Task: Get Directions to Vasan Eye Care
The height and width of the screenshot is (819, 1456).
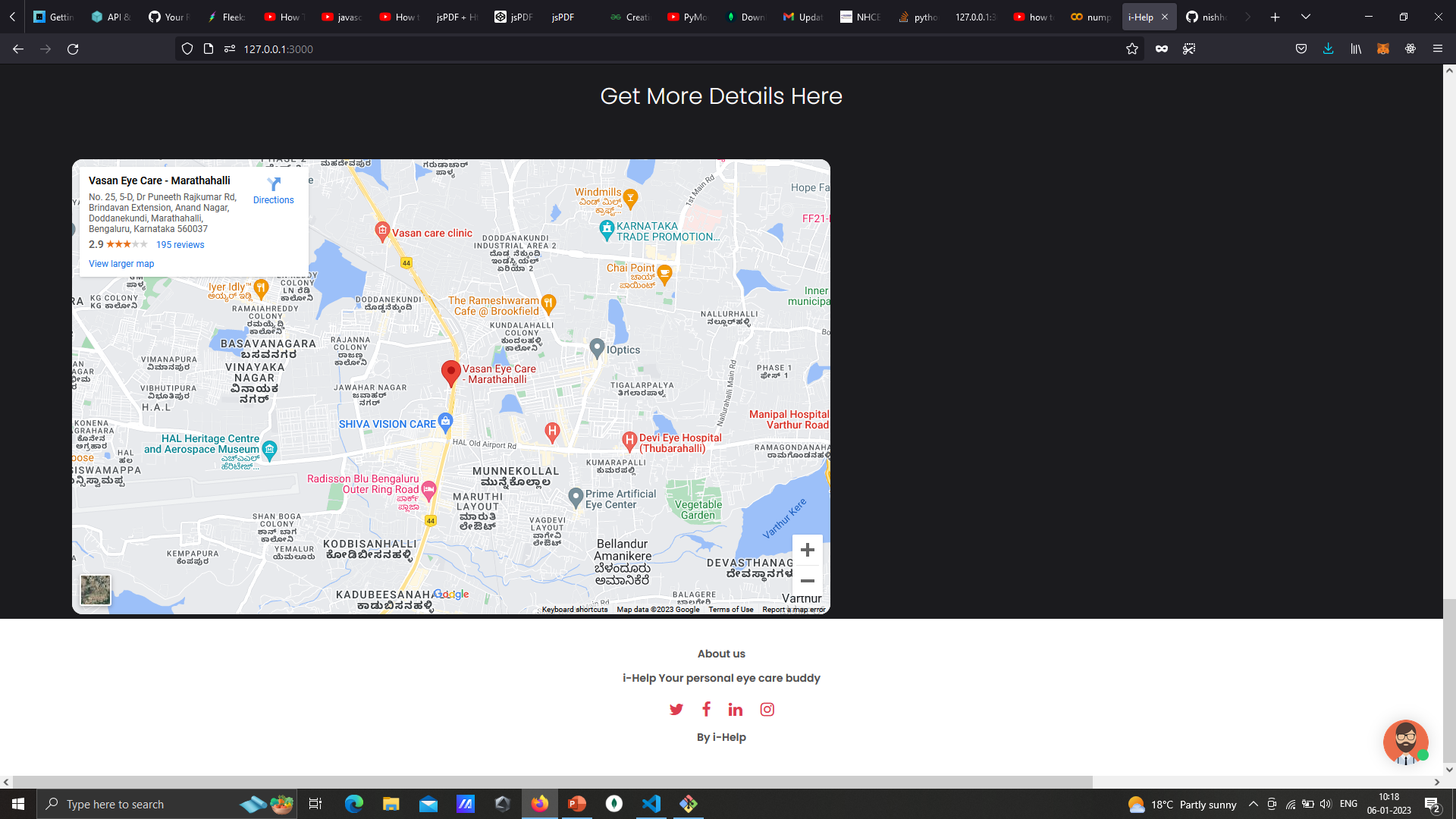Action: 273,191
